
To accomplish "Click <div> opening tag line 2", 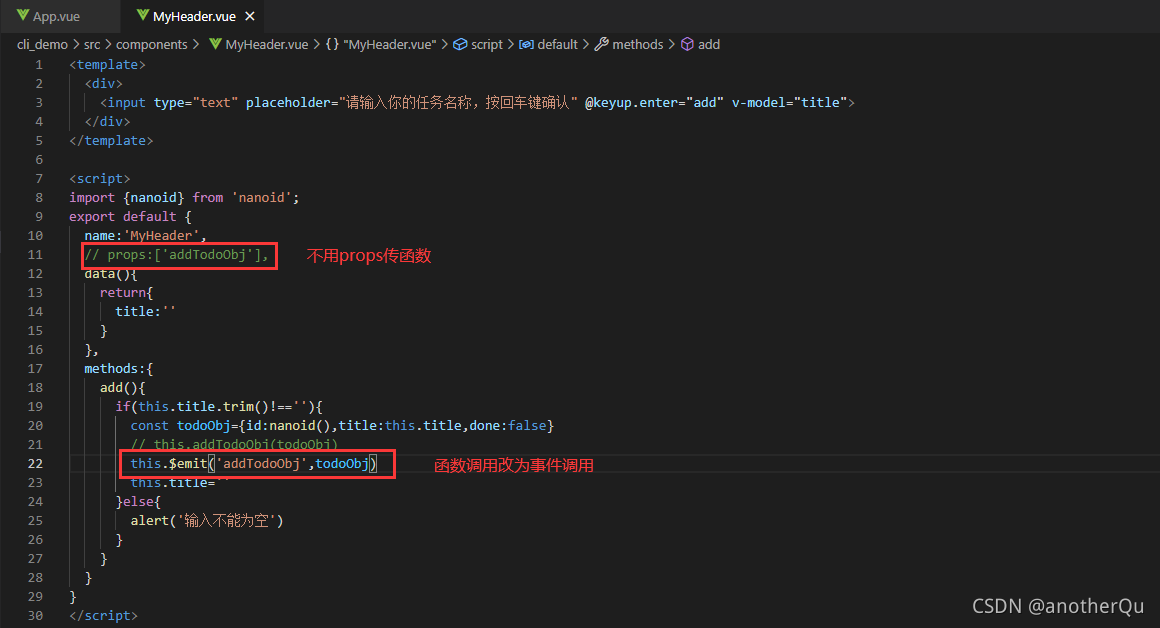I will click(x=104, y=84).
